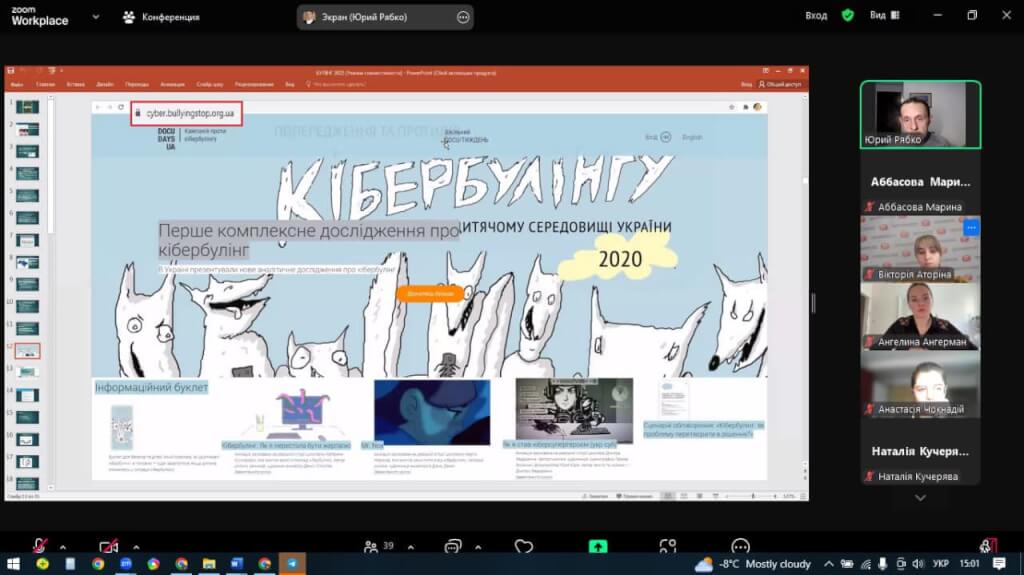Screen dimensions: 1024x575
Task: Open the reactions heart icon
Action: click(x=524, y=546)
